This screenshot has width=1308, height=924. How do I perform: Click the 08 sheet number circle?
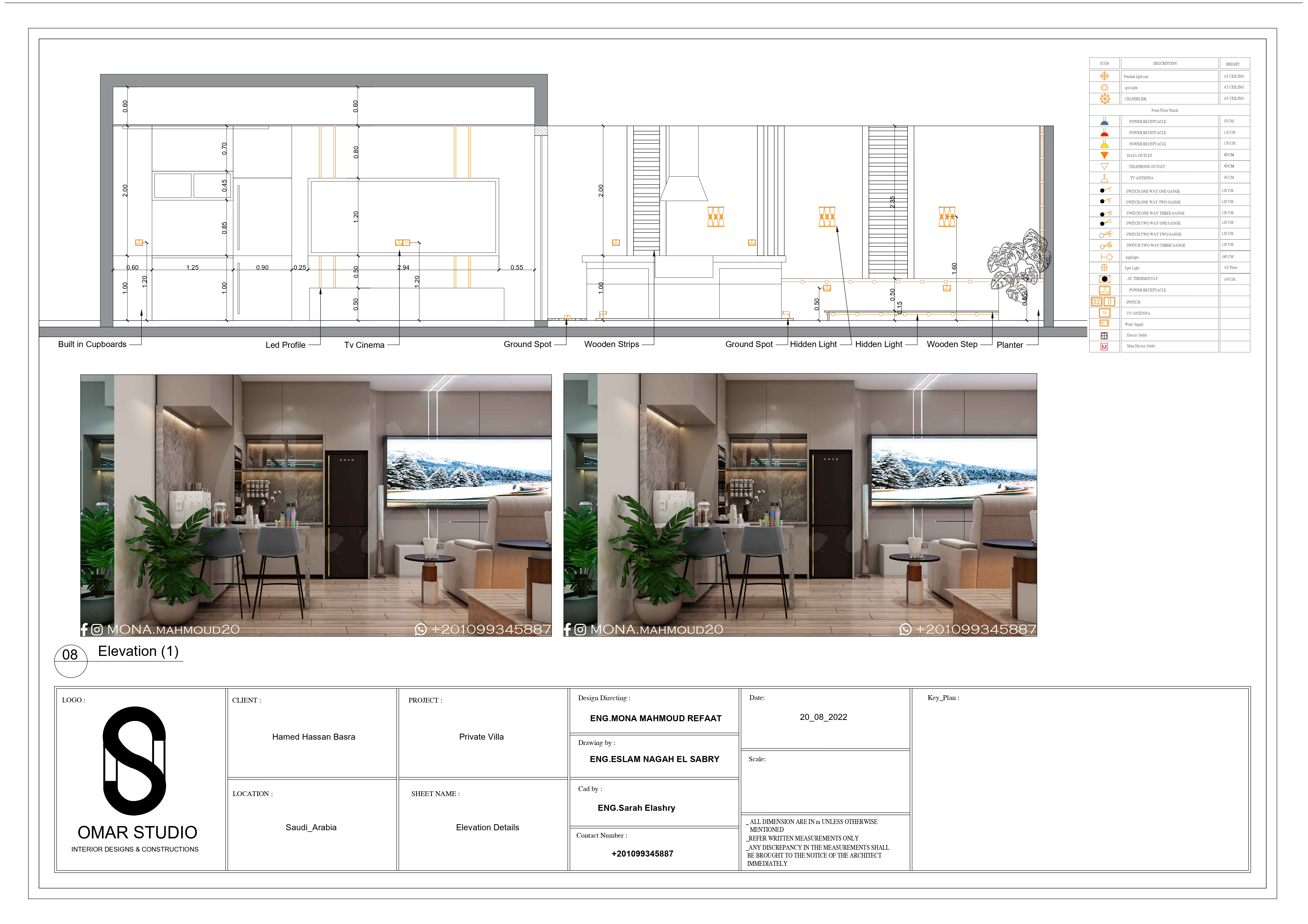70,655
